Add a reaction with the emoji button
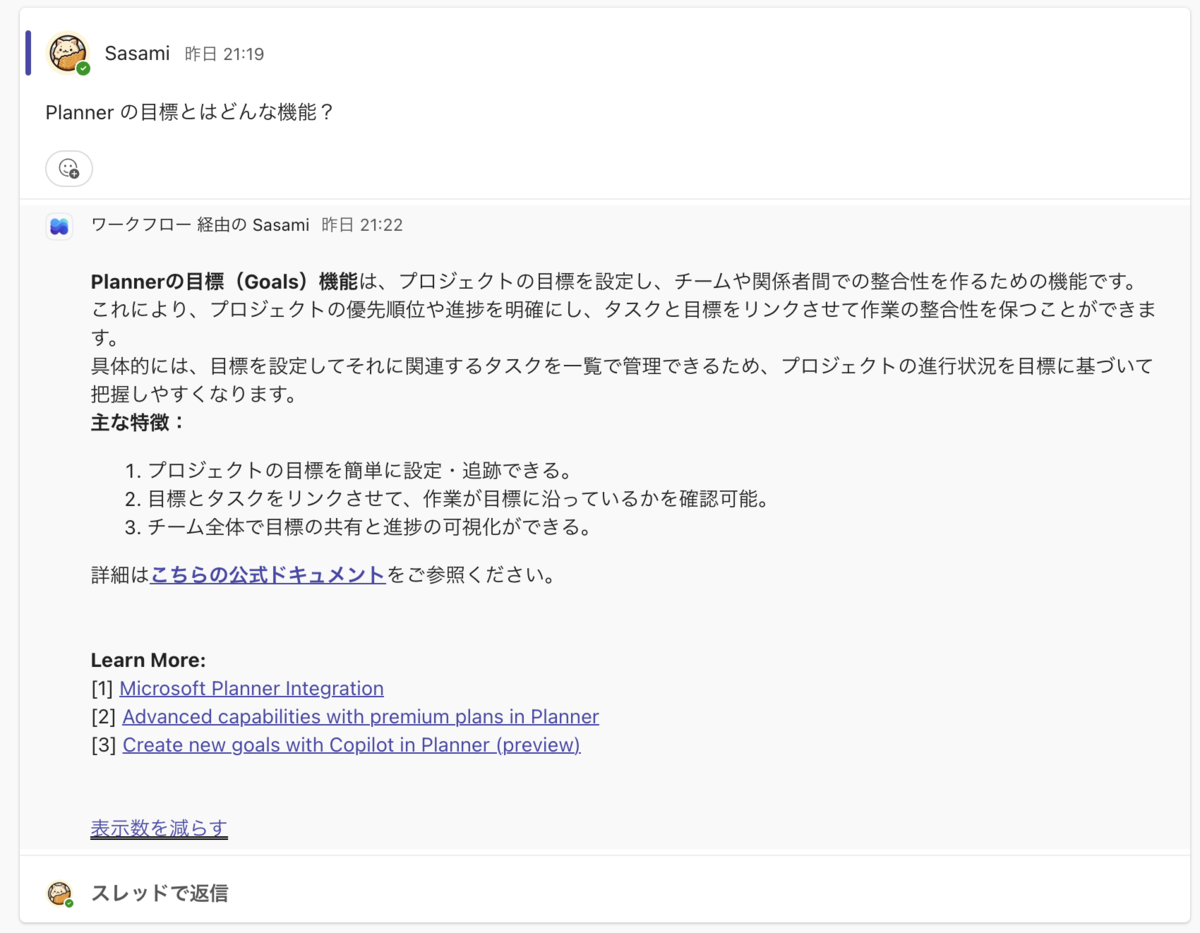Screen dimensions: 1200x933 pos(69,168)
